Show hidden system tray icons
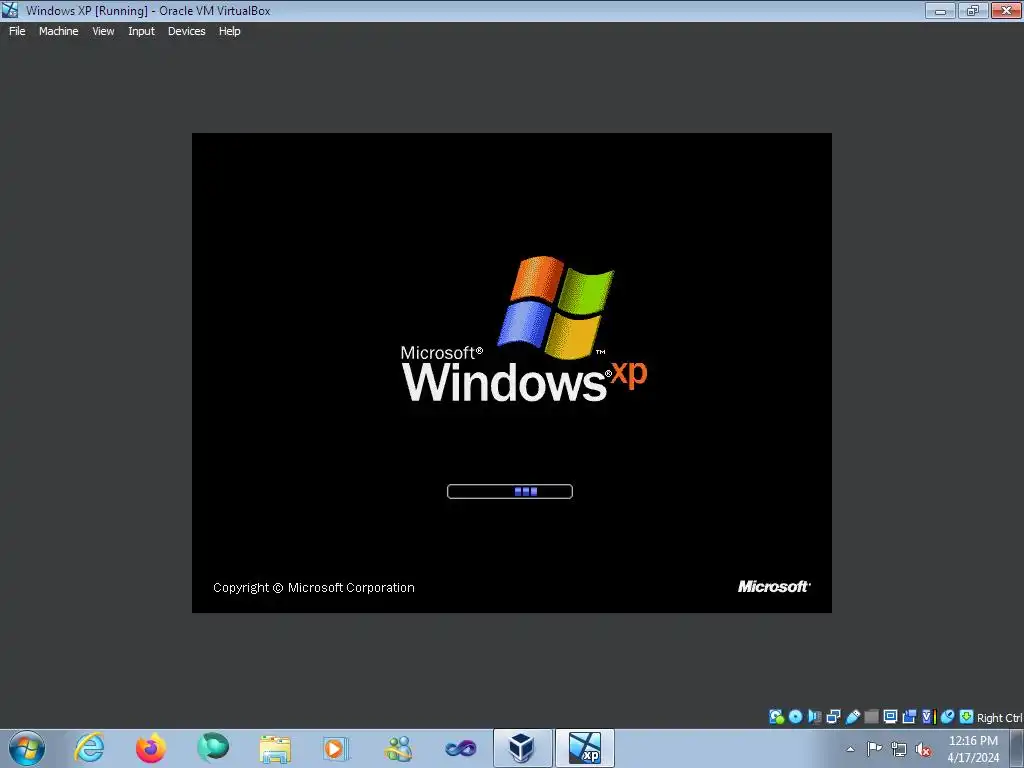1024x768 pixels. (x=850, y=749)
